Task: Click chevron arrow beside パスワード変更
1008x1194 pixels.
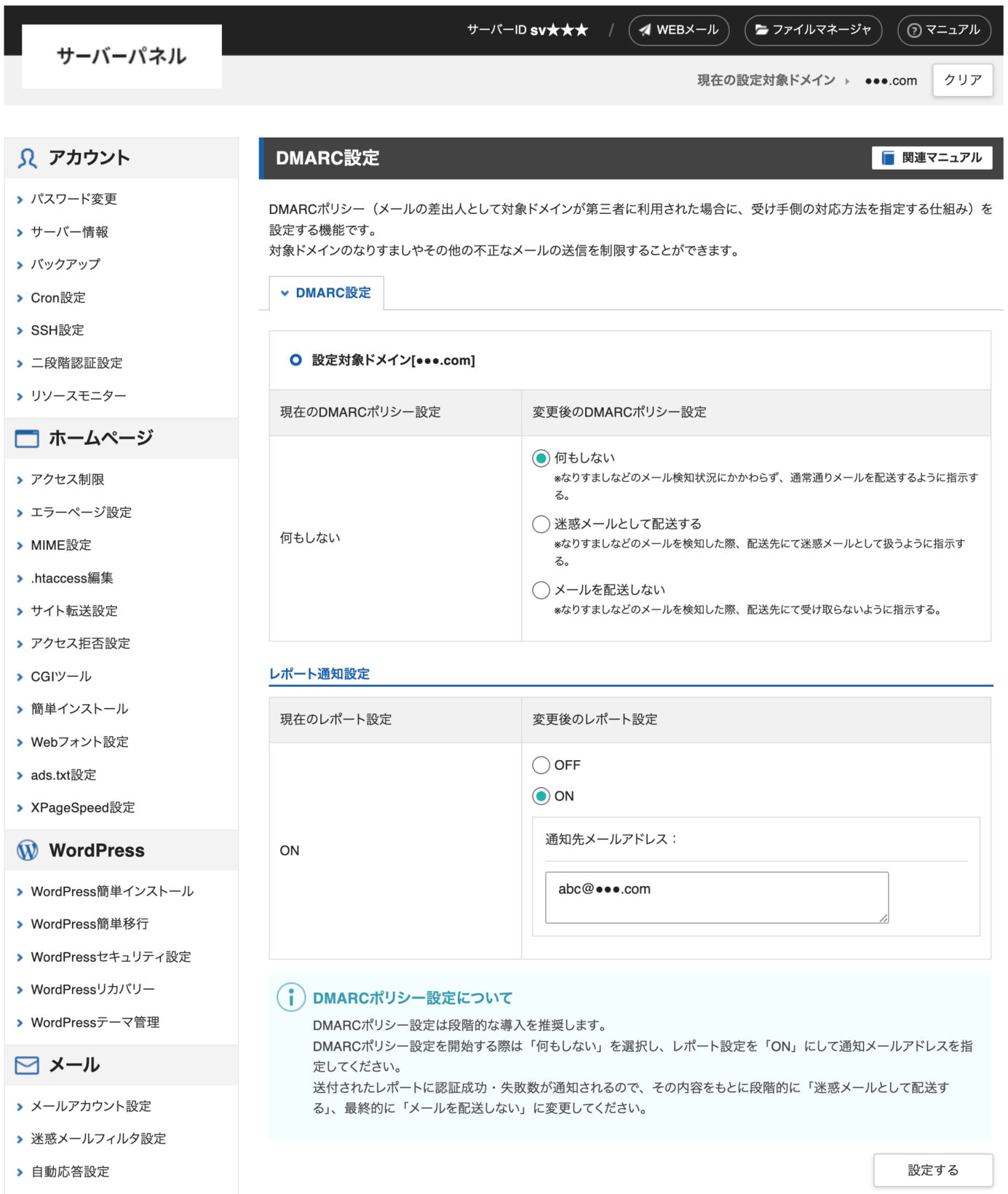Action: (20, 199)
